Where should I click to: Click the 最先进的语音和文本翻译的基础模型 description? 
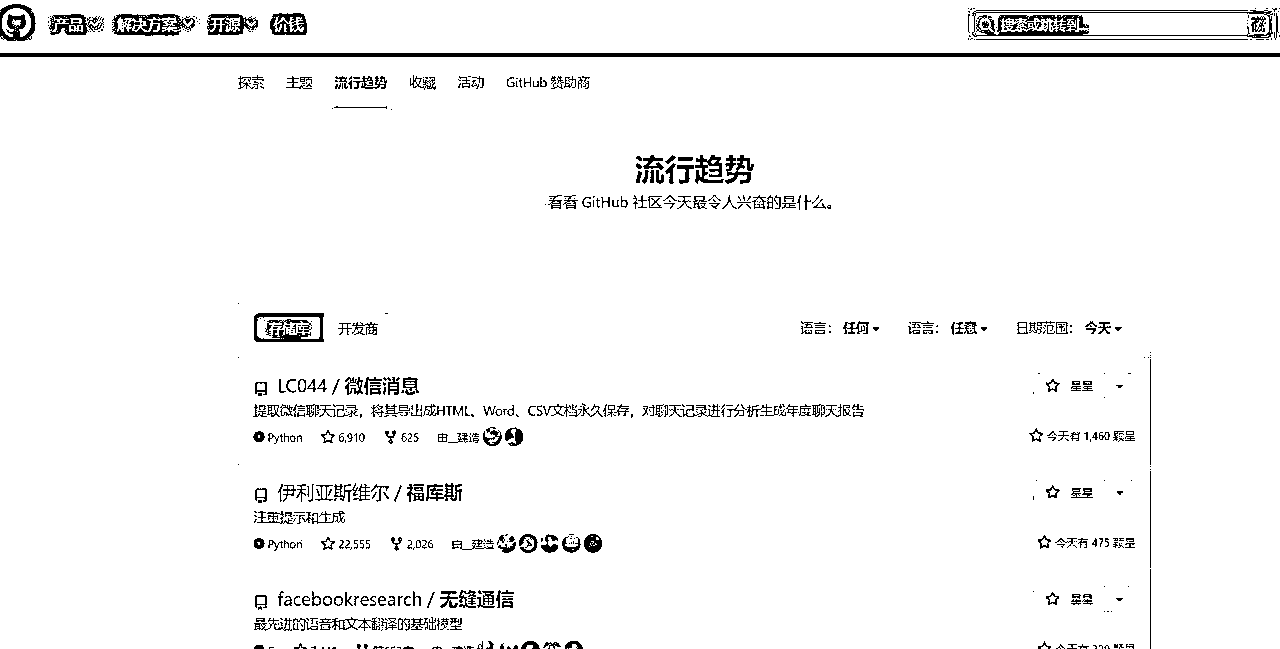(x=358, y=624)
